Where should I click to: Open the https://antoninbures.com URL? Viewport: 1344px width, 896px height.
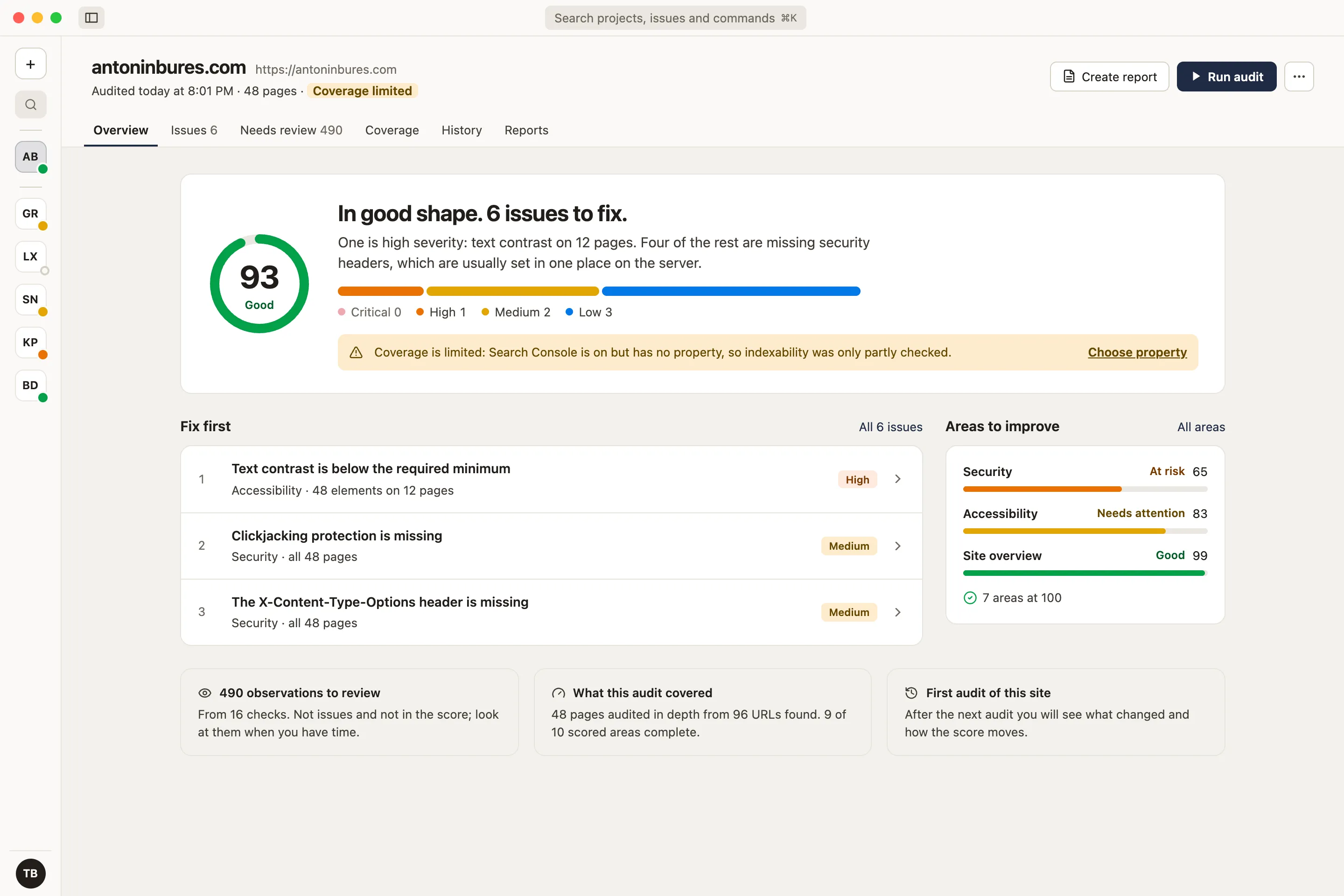(326, 70)
